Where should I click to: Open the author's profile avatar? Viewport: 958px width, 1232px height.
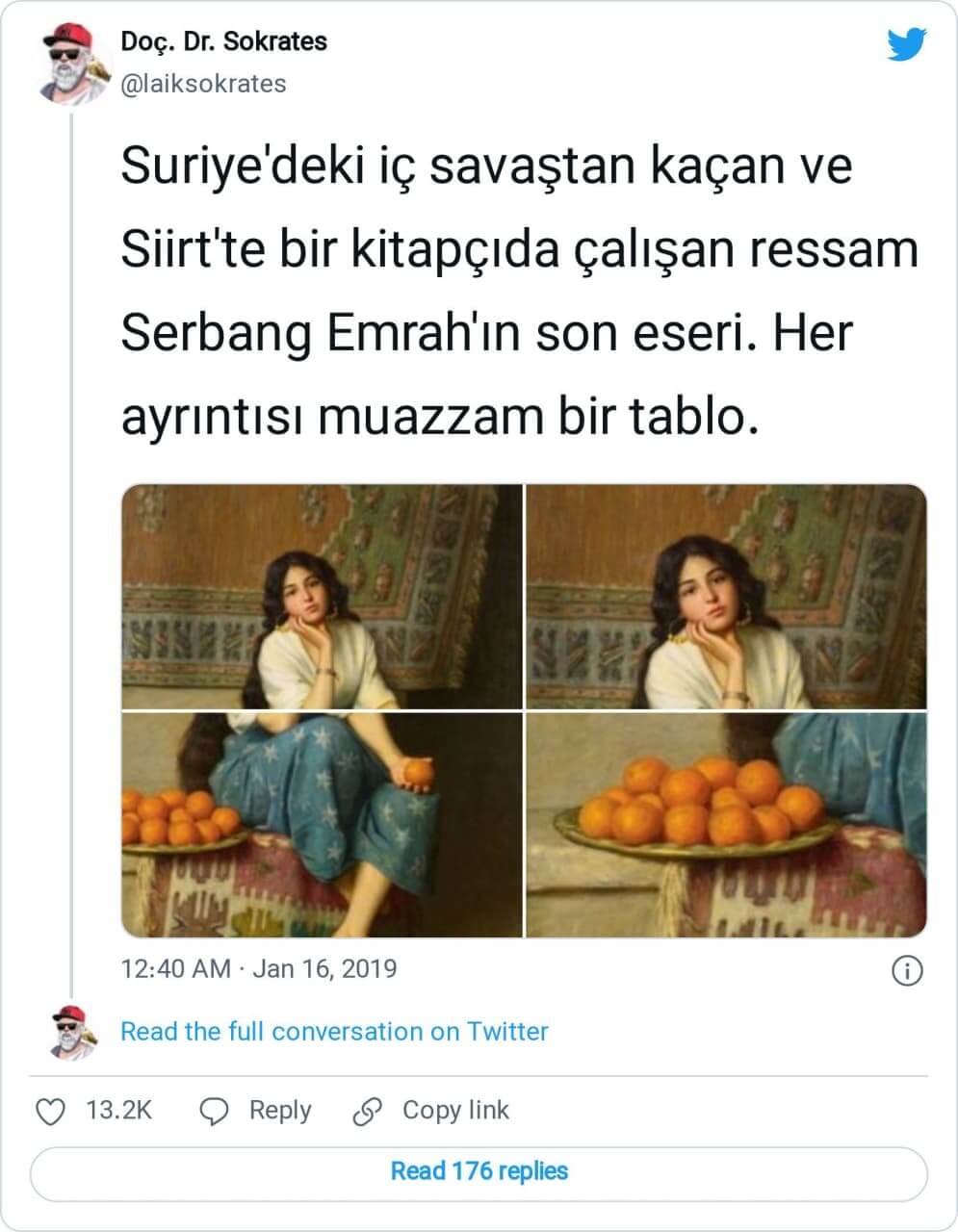[71, 64]
